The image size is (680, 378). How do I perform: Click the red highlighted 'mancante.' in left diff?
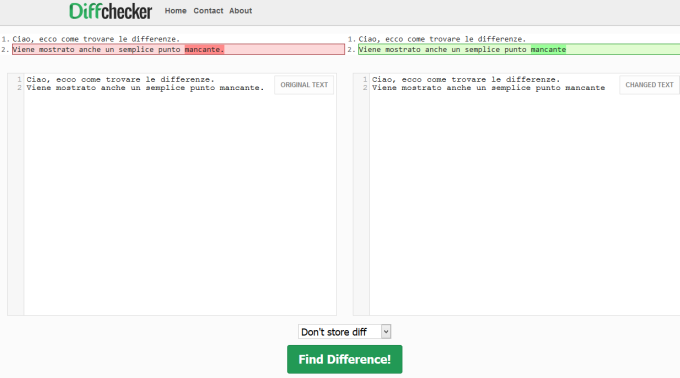tap(204, 49)
